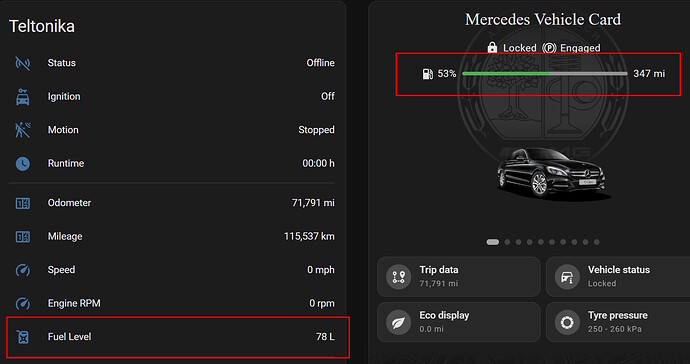Click the Fuel Level canister icon

click(x=22, y=337)
